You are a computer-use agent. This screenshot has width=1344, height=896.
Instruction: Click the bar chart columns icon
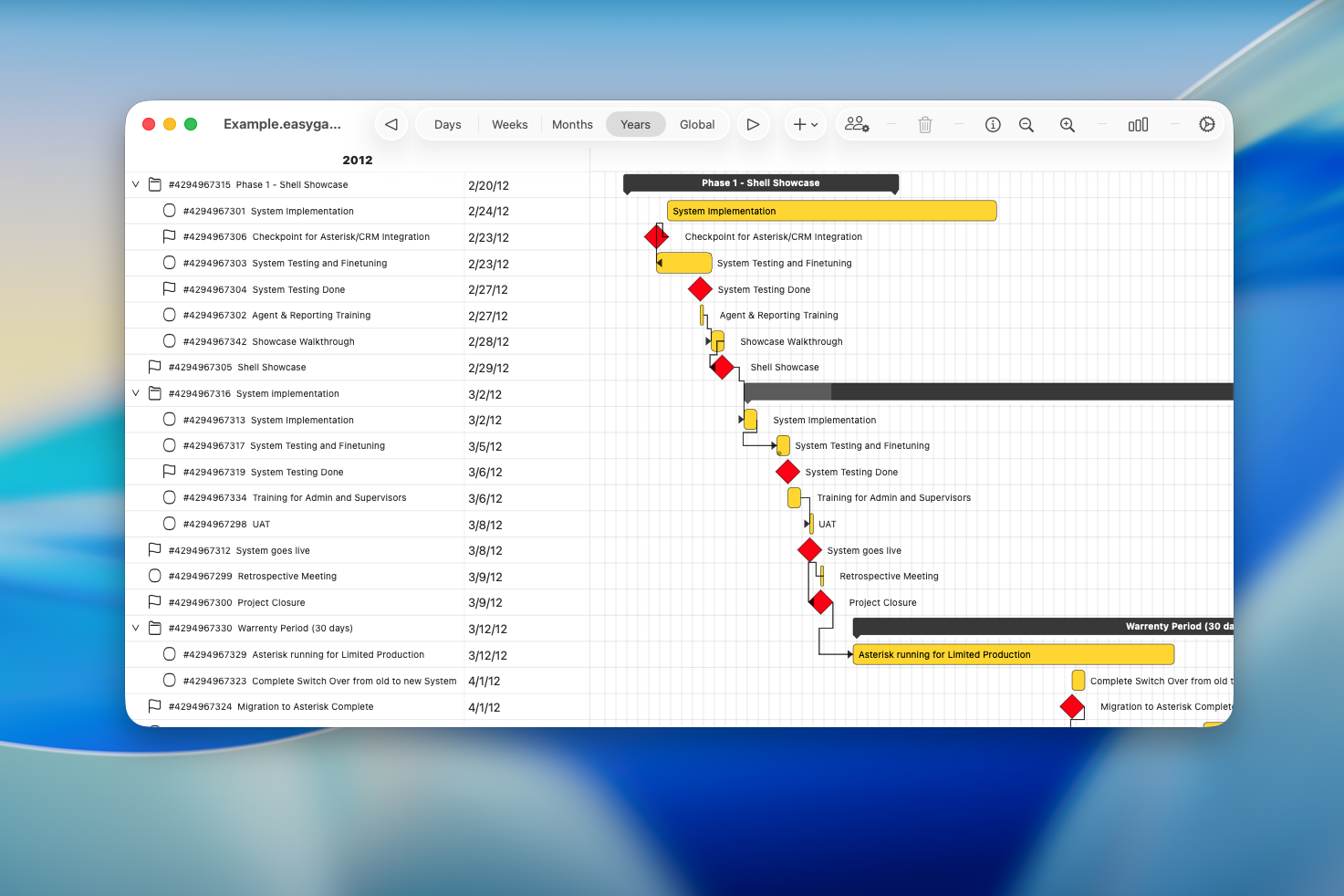tap(1138, 124)
